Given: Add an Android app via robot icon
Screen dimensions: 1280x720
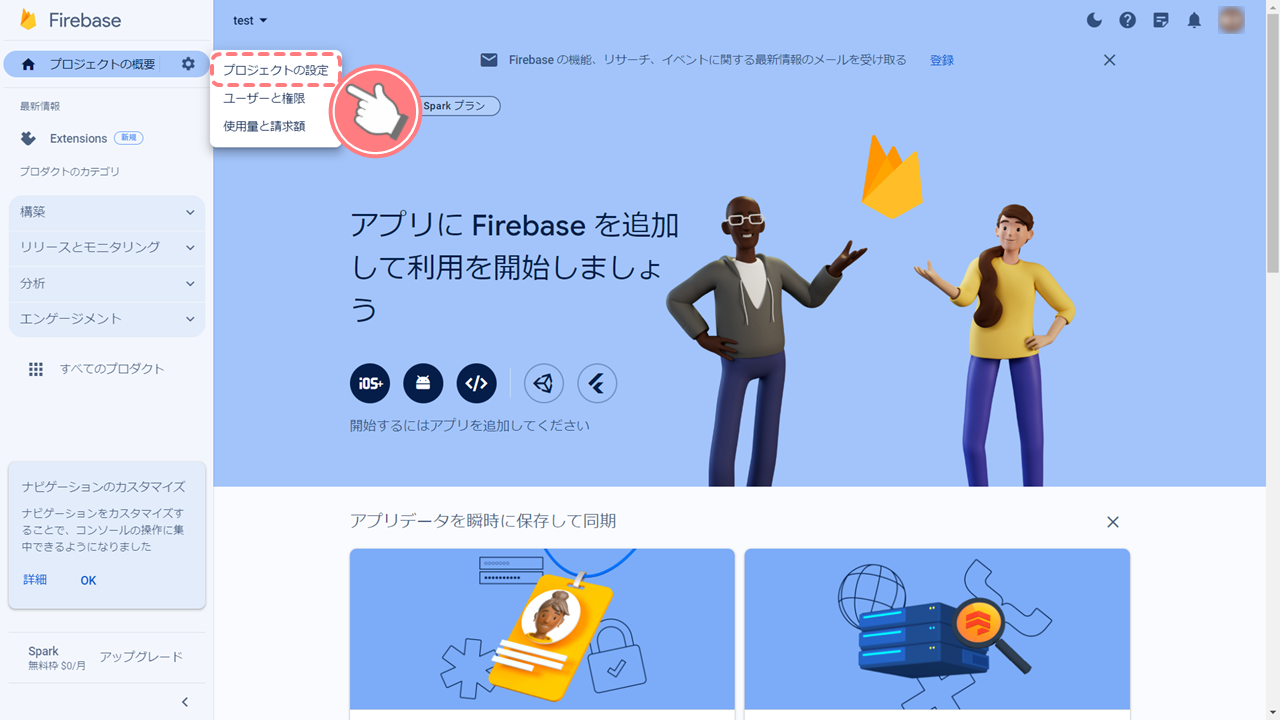Looking at the screenshot, I should [x=423, y=383].
